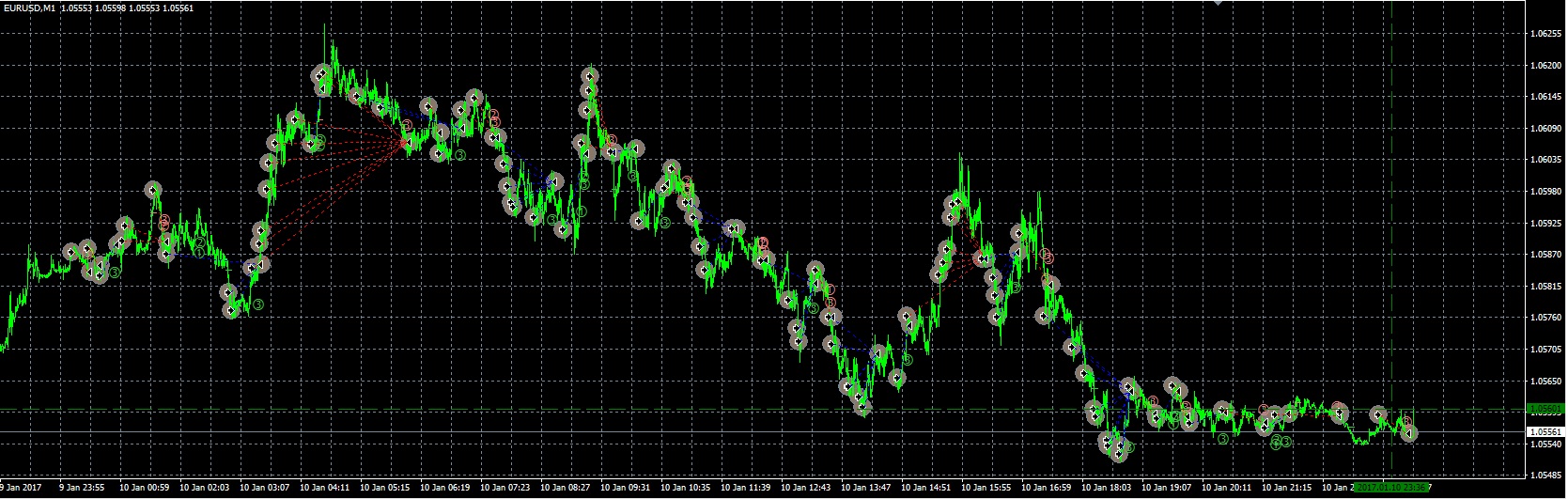
Task: Click the 10 Jan 08:27 time label
Action: pyautogui.click(x=566, y=489)
